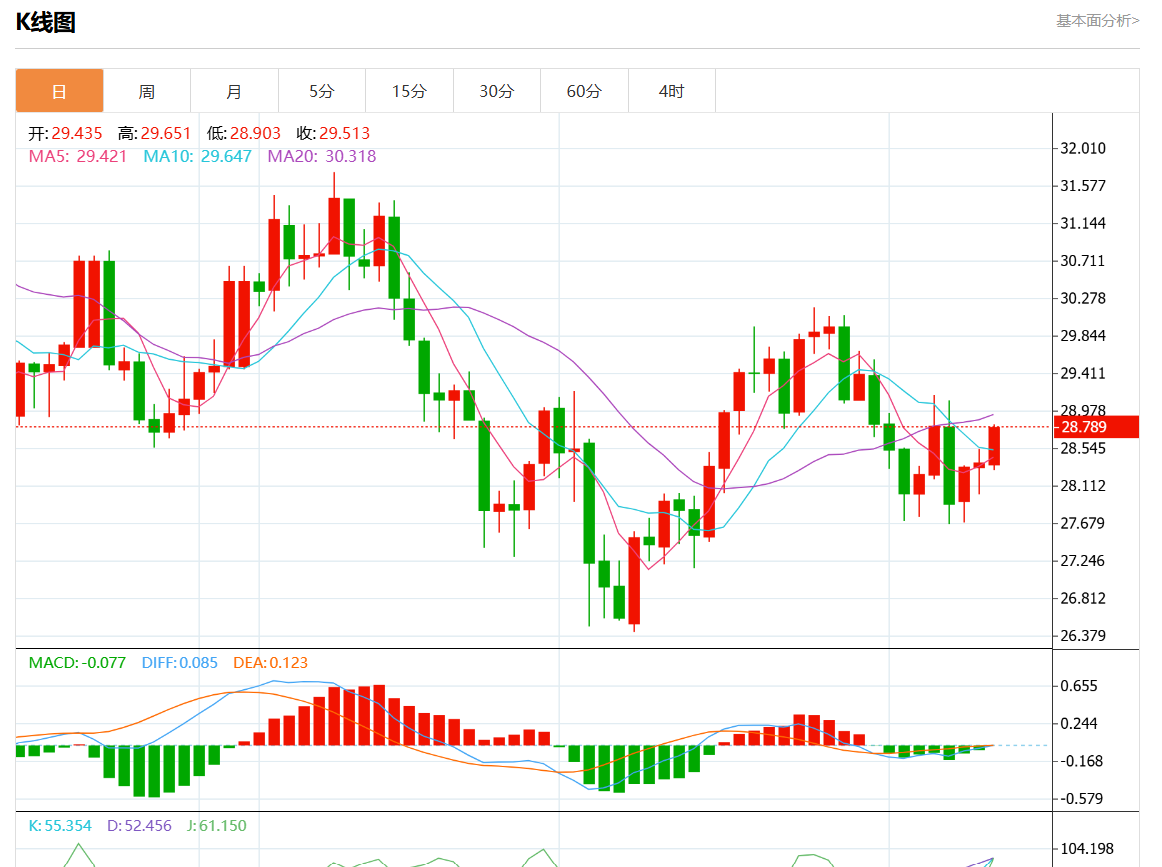
Task: Switch to the 月 monthly tab
Action: click(234, 91)
